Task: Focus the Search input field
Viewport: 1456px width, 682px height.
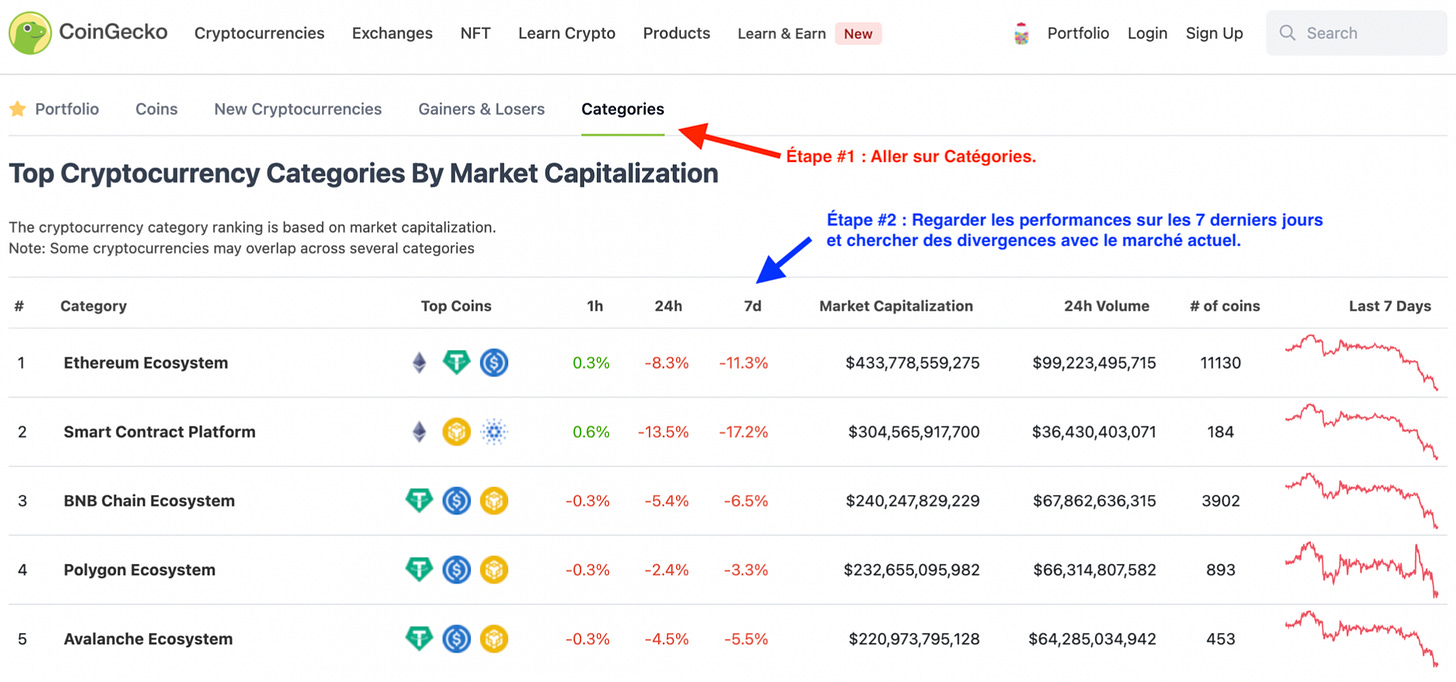Action: tap(1356, 33)
